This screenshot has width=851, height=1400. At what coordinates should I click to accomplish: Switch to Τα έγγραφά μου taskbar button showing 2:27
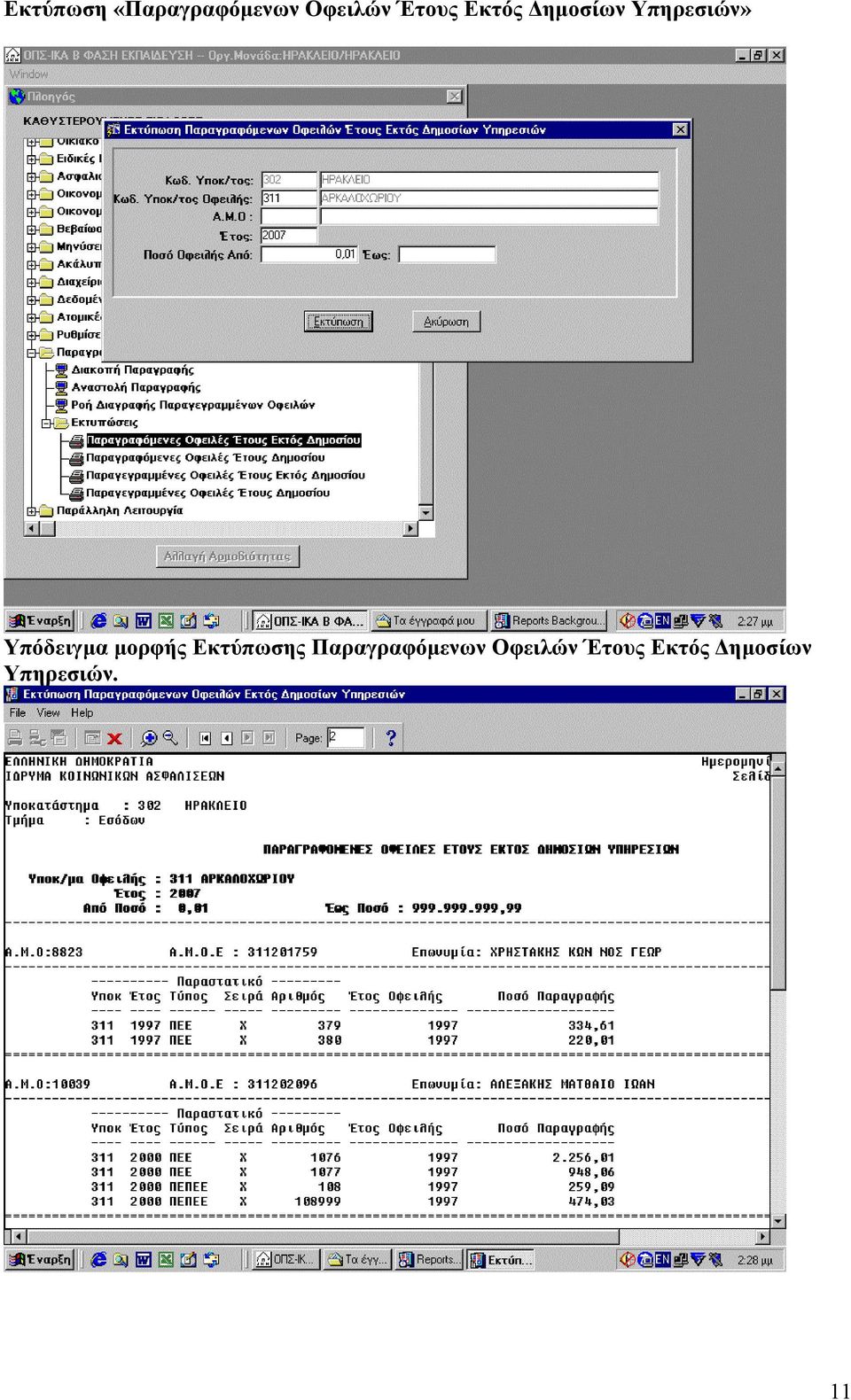429,621
